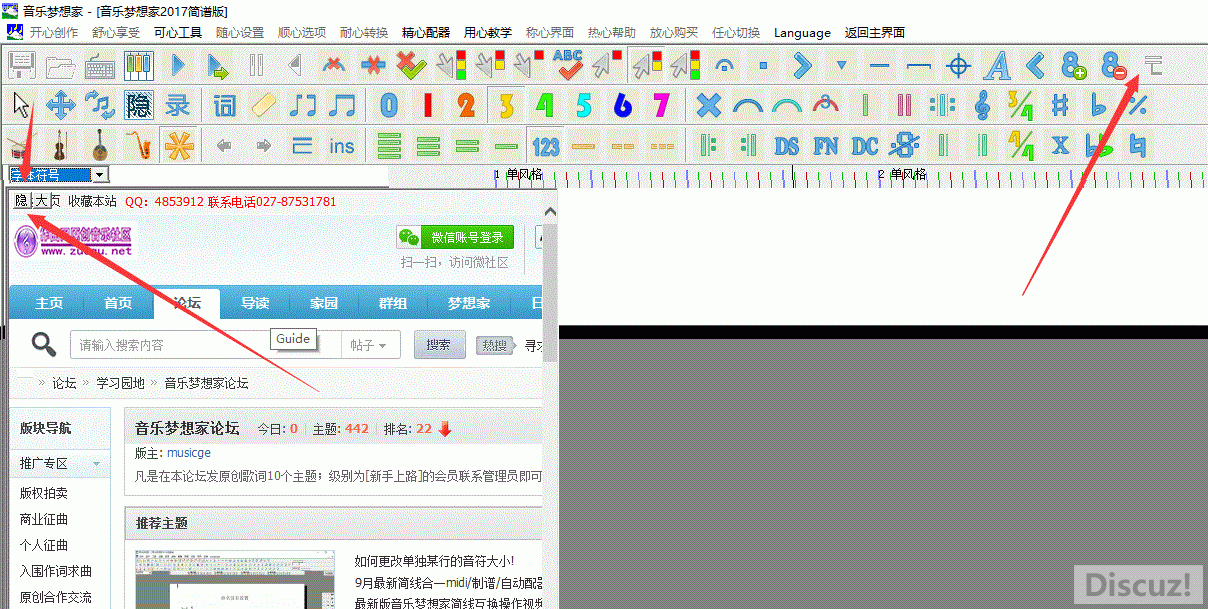This screenshot has height=609, width=1208.
Task: Choose the violin instrument icon
Action: pyautogui.click(x=61, y=145)
